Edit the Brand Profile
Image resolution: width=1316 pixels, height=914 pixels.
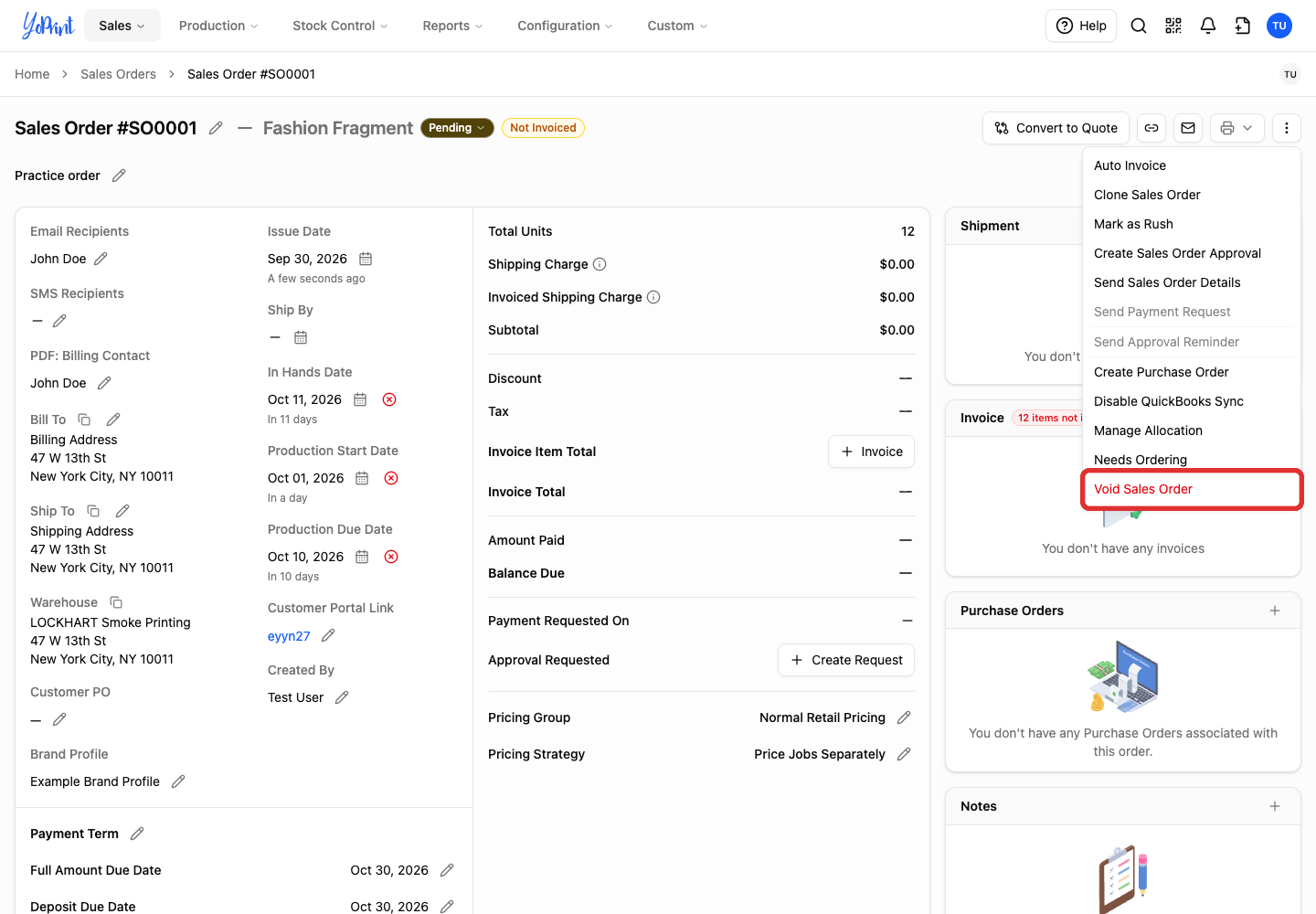coord(178,781)
